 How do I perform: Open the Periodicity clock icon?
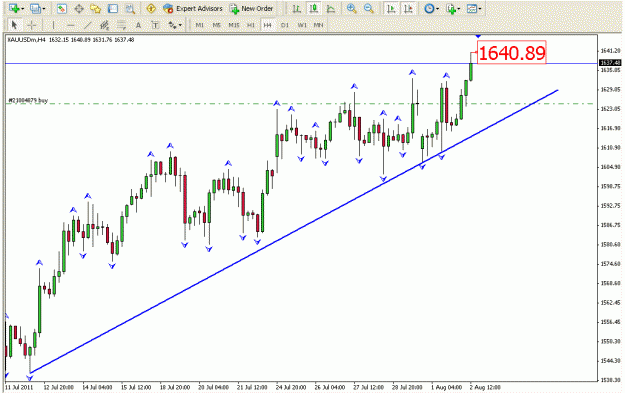(429, 8)
